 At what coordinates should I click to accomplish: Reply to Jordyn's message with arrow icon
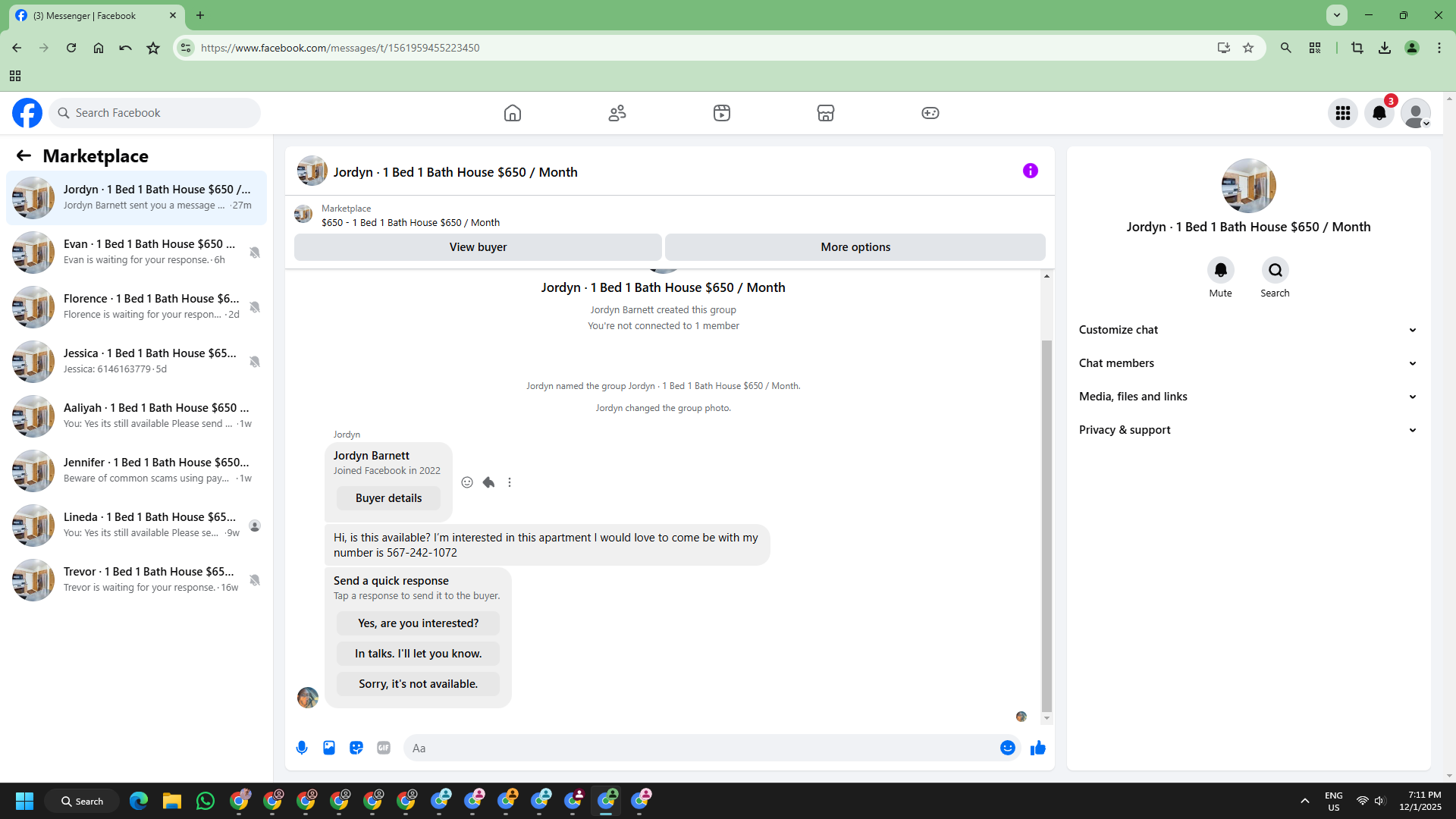tap(488, 482)
